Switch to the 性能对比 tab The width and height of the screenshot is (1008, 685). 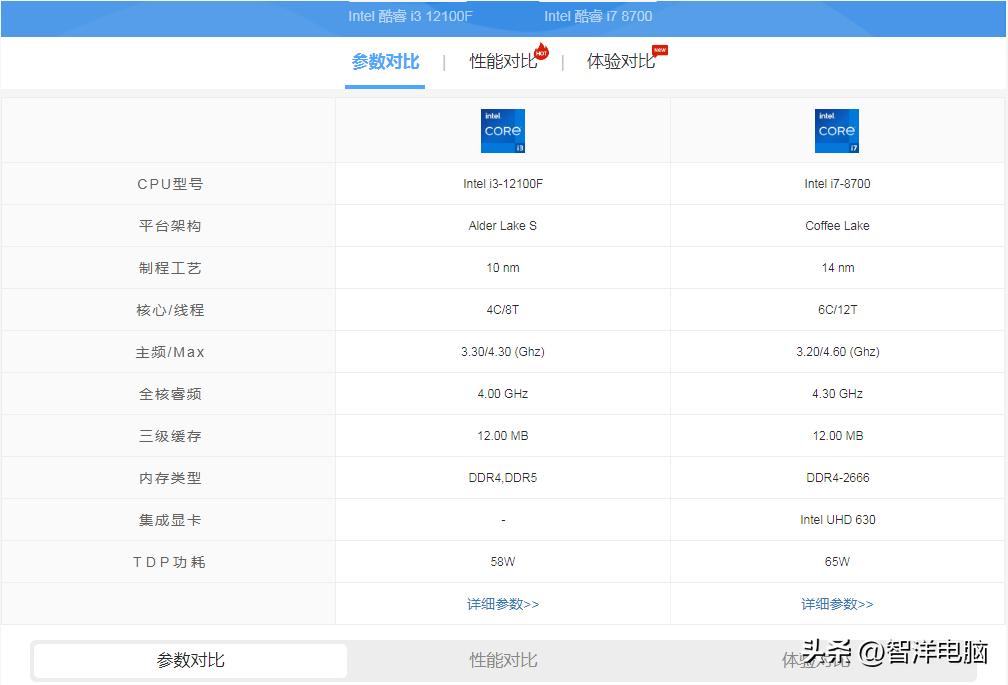[x=504, y=62]
